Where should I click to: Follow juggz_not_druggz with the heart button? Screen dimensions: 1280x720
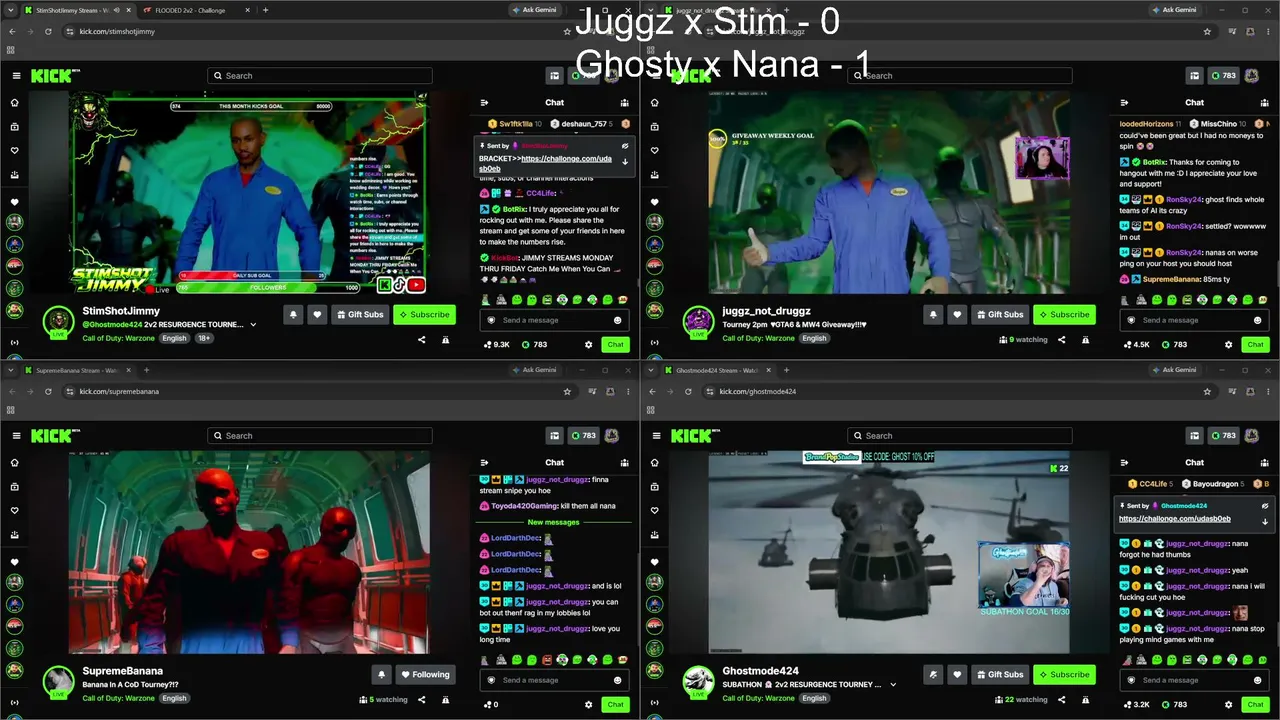pos(957,314)
